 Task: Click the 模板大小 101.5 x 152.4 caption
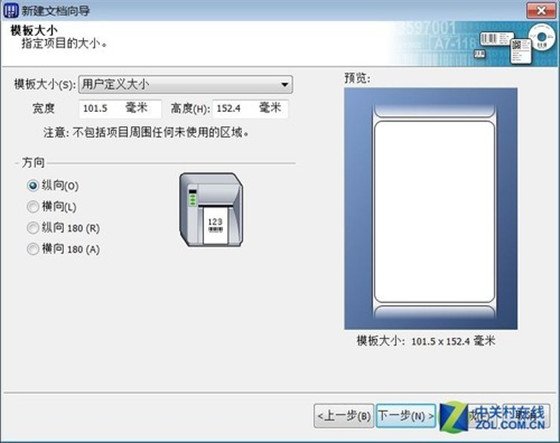(426, 341)
